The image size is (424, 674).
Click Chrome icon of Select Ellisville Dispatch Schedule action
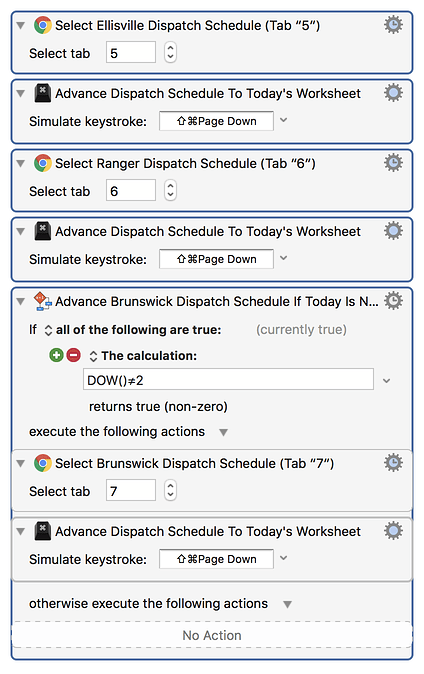[43, 25]
